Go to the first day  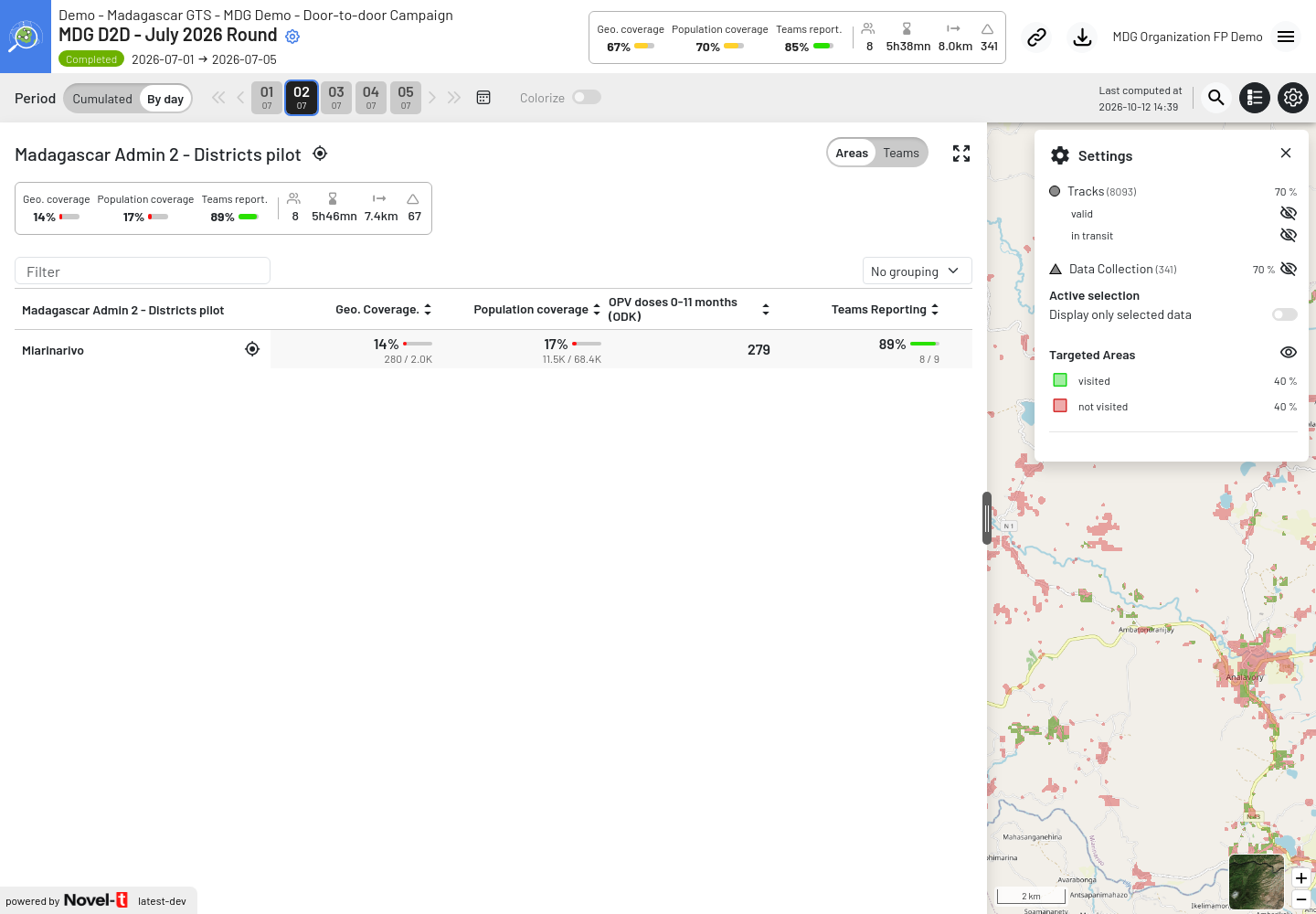click(x=218, y=98)
